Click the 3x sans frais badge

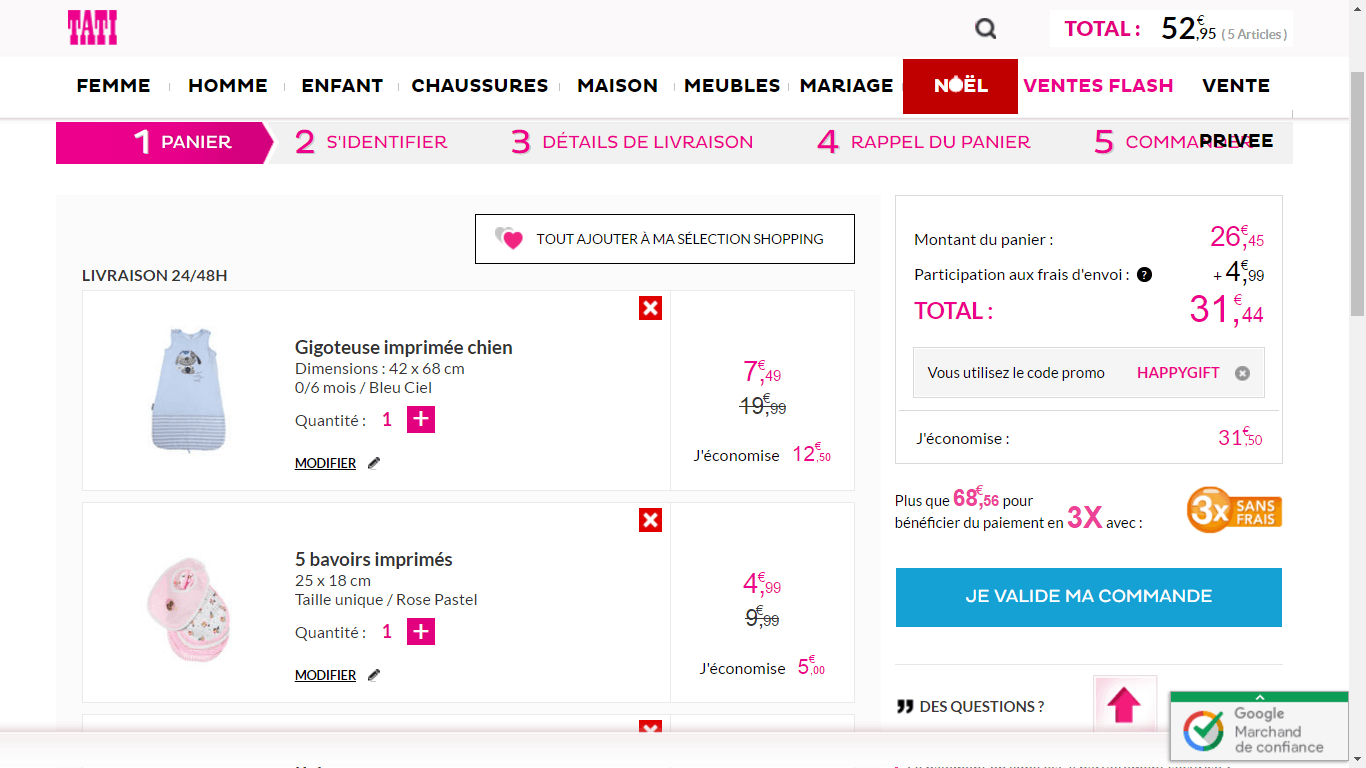pyautogui.click(x=1234, y=510)
